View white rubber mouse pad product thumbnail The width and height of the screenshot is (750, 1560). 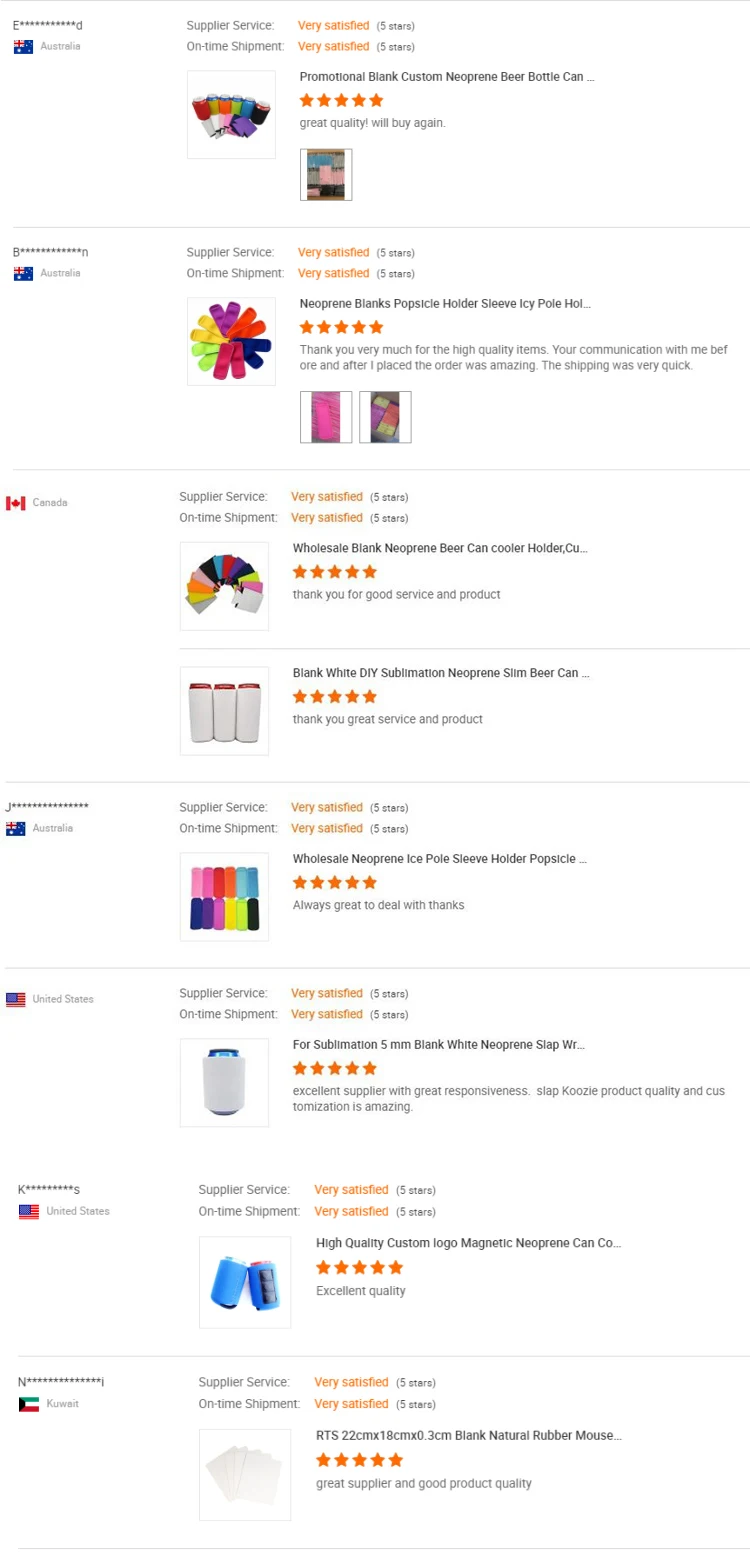[245, 1474]
